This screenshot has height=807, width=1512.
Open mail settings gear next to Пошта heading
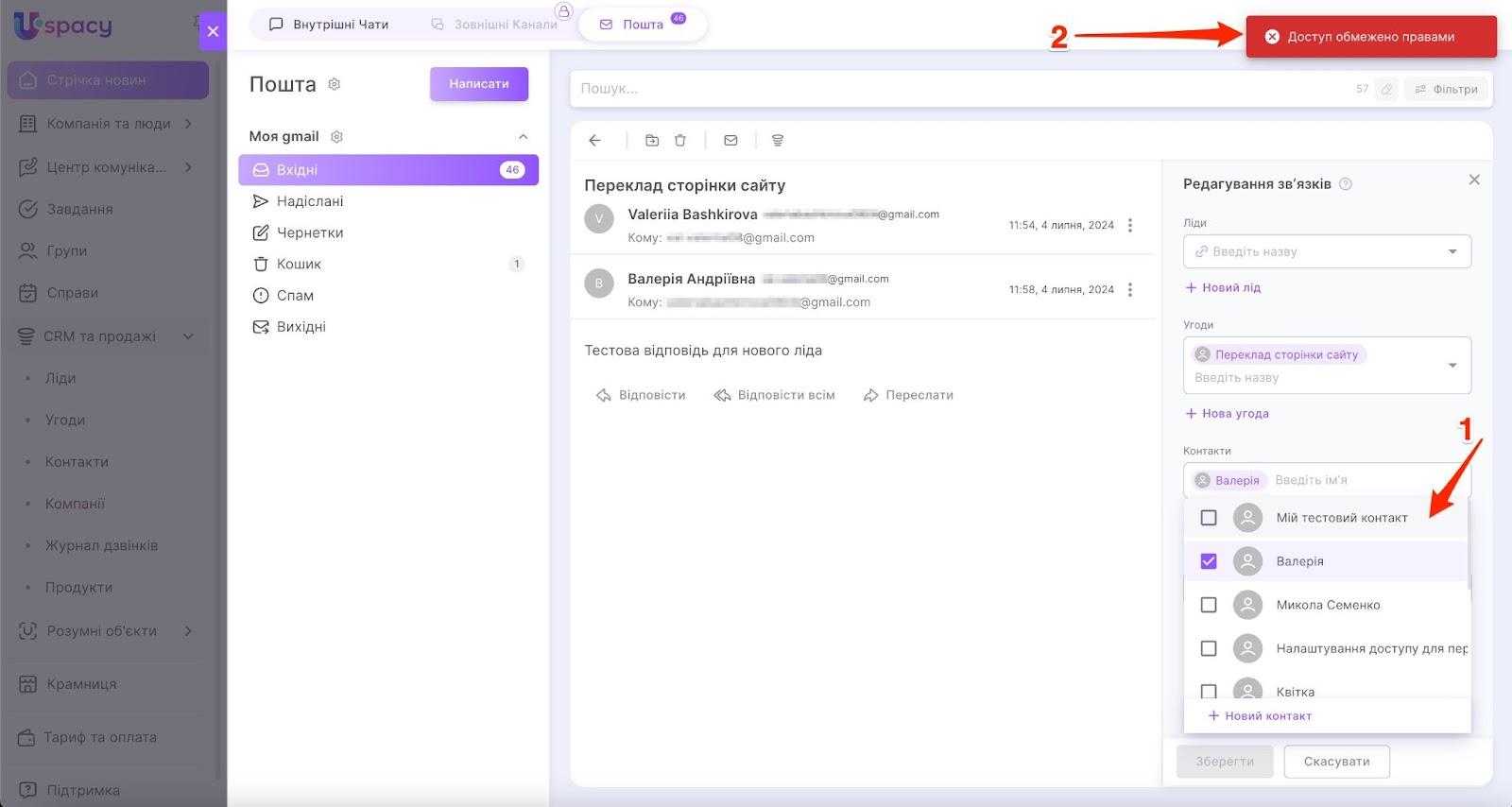(334, 84)
